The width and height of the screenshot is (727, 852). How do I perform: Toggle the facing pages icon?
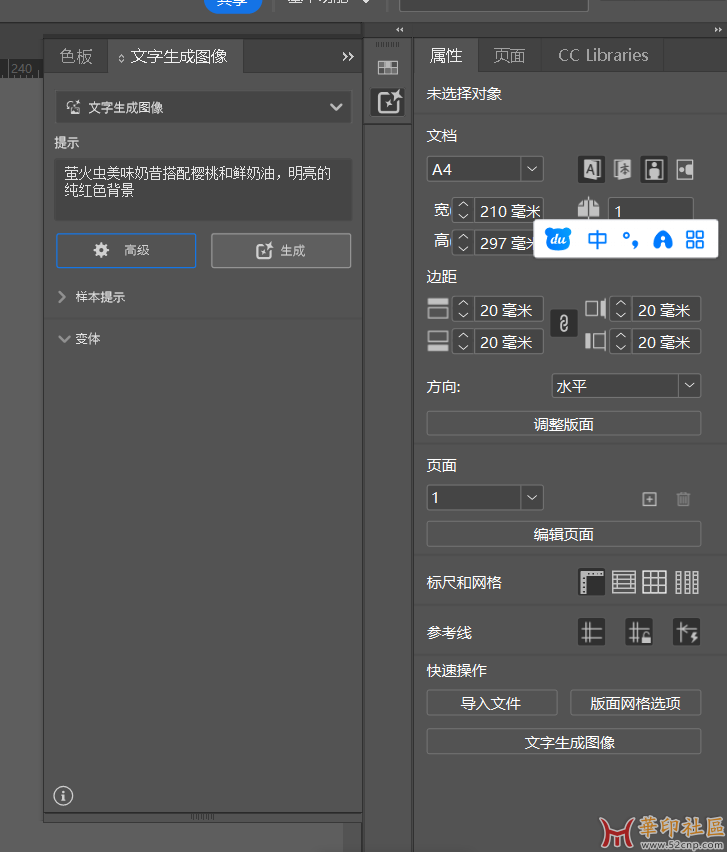tap(588, 209)
